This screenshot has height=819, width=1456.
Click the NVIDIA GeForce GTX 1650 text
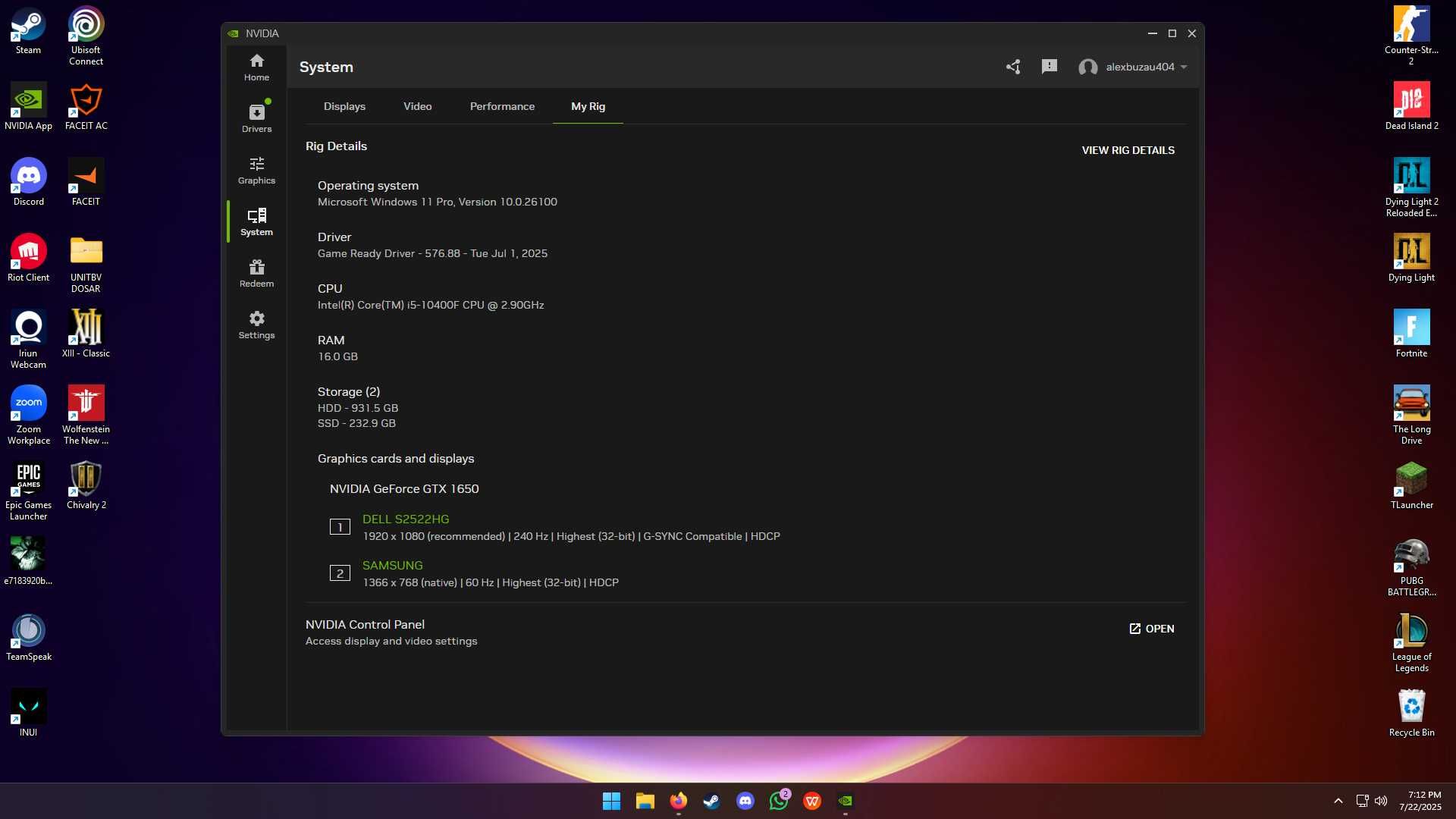click(x=404, y=489)
